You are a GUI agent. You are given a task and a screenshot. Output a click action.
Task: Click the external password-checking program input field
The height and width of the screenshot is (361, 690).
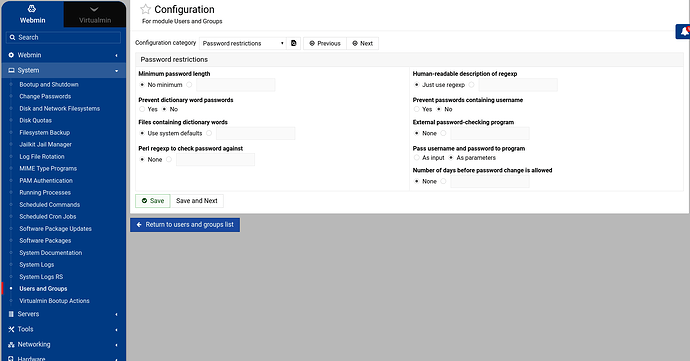[x=490, y=133]
